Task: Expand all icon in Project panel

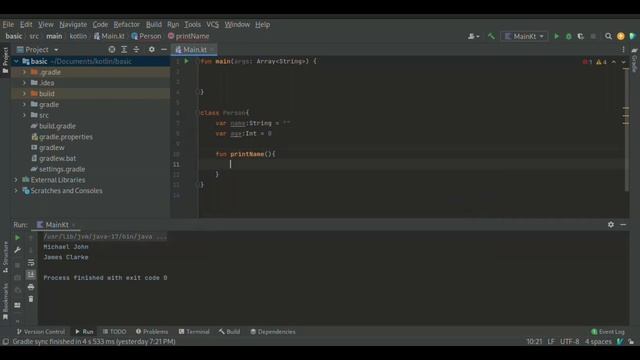Action: pos(124,49)
